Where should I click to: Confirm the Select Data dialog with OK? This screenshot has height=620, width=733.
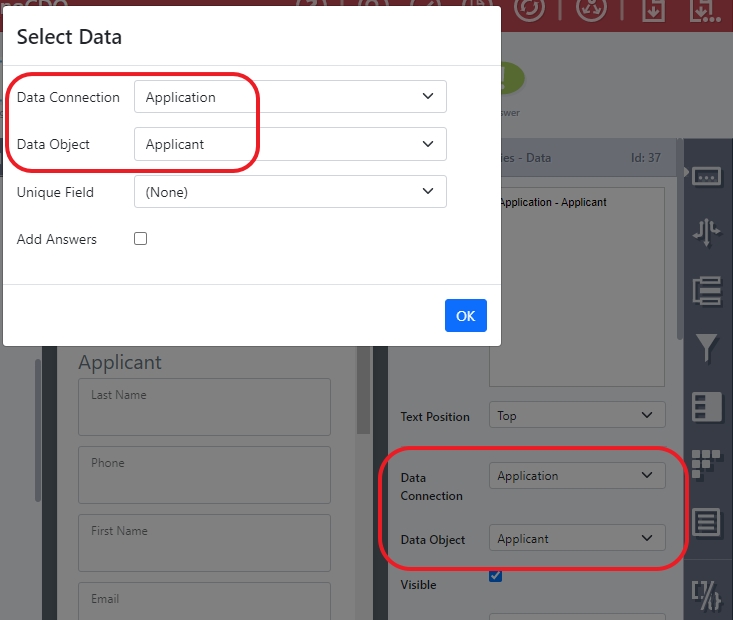[466, 316]
